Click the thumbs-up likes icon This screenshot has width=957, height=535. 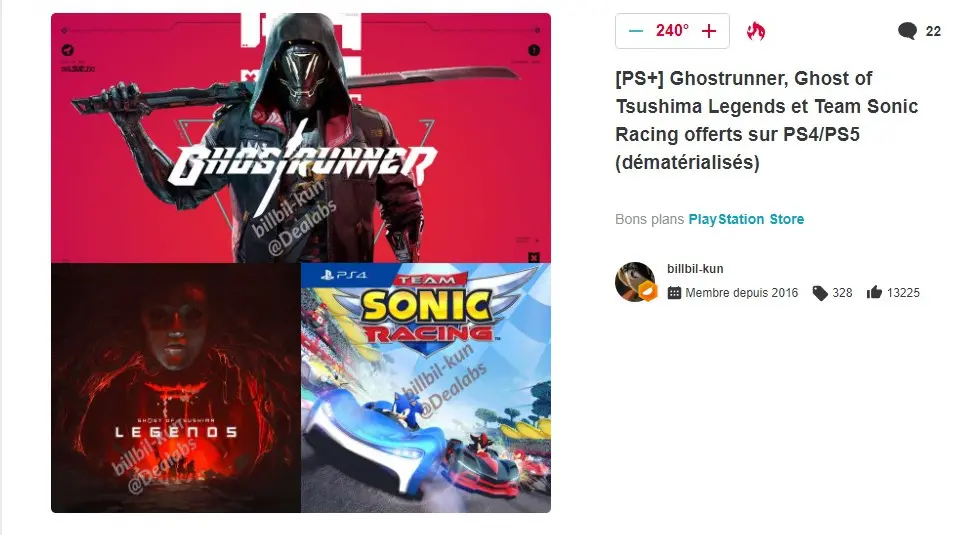click(874, 292)
